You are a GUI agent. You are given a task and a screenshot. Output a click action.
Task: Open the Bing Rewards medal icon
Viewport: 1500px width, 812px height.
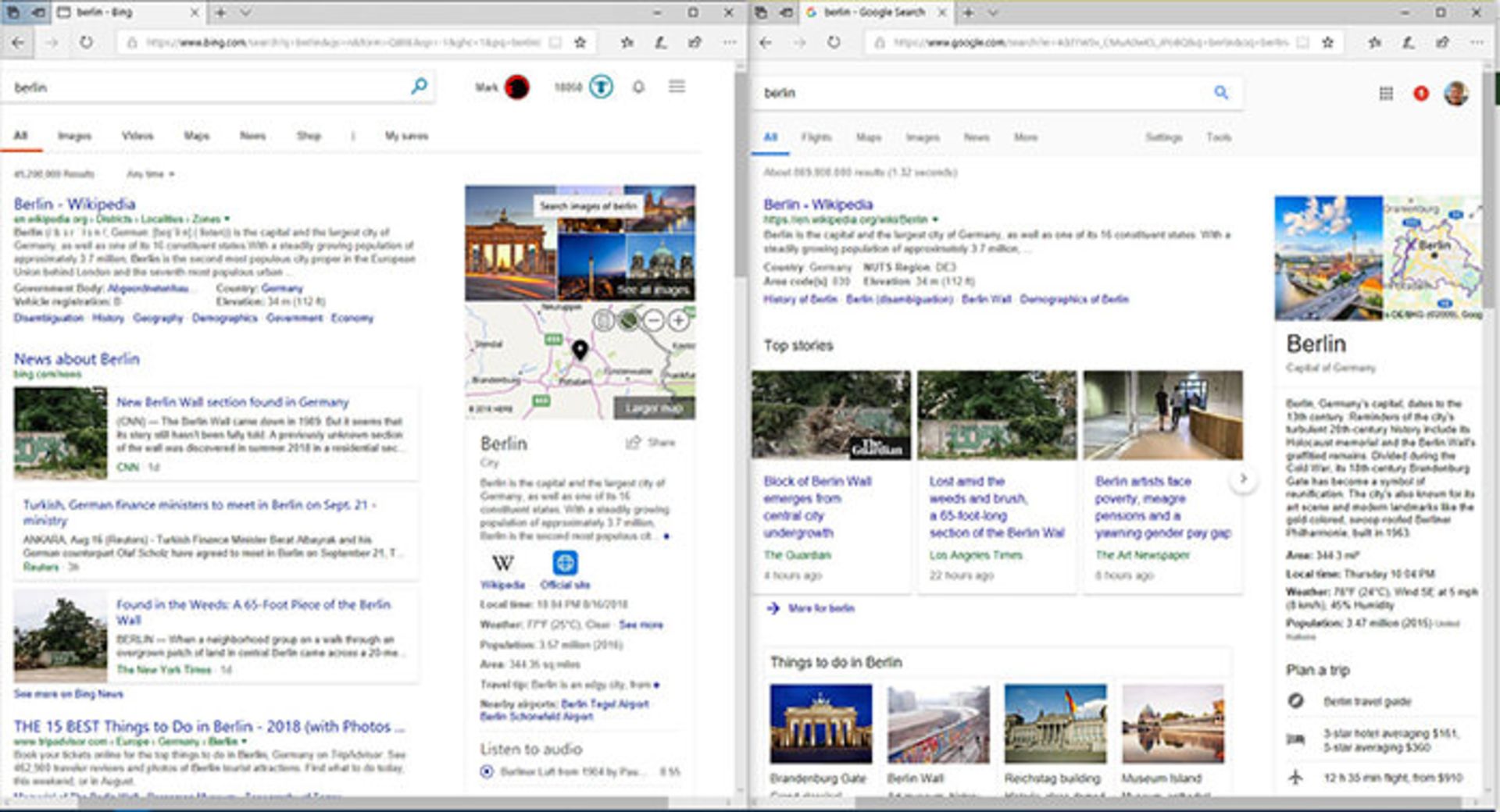pos(601,87)
